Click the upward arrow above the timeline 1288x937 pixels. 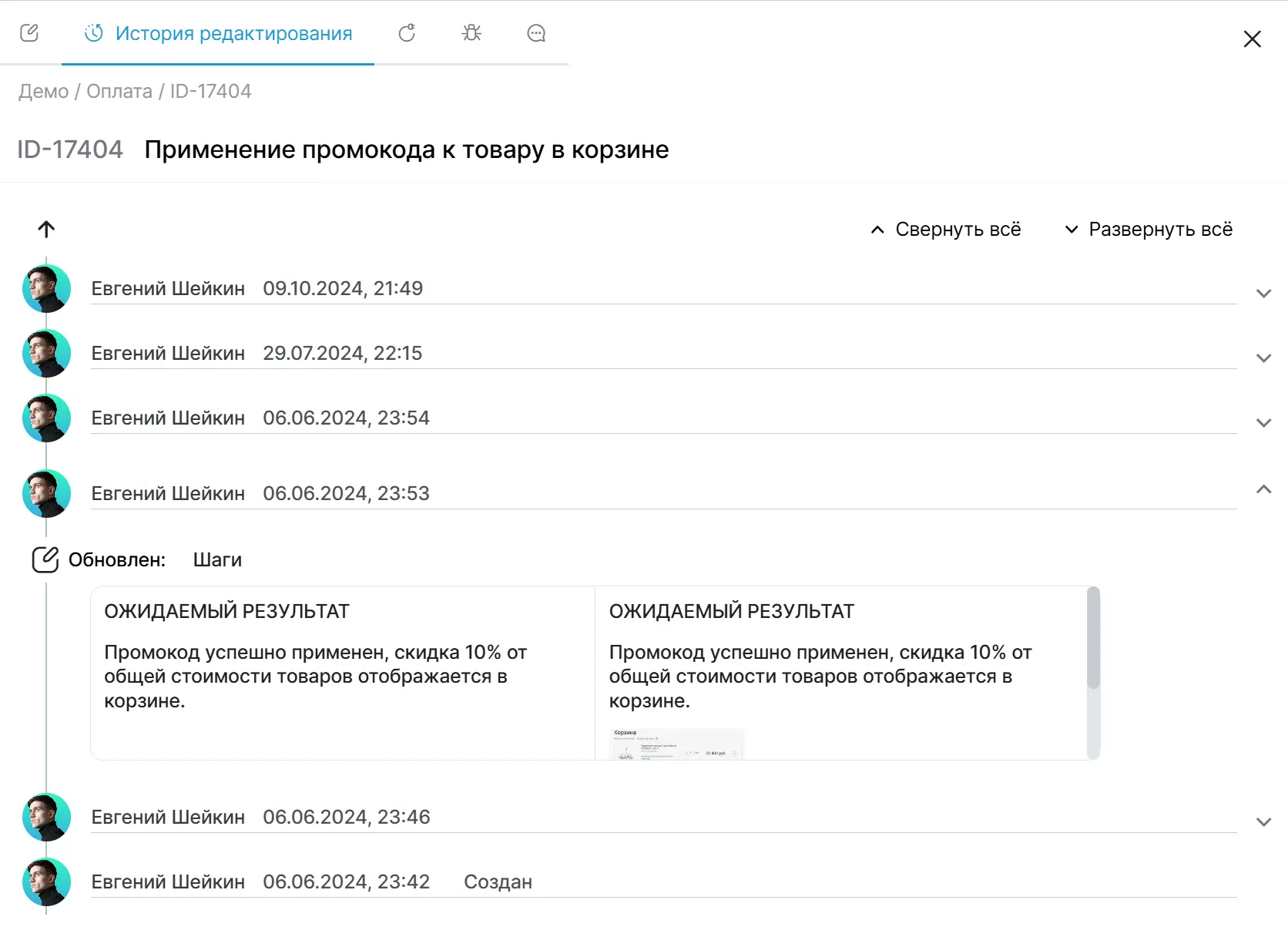(x=47, y=229)
